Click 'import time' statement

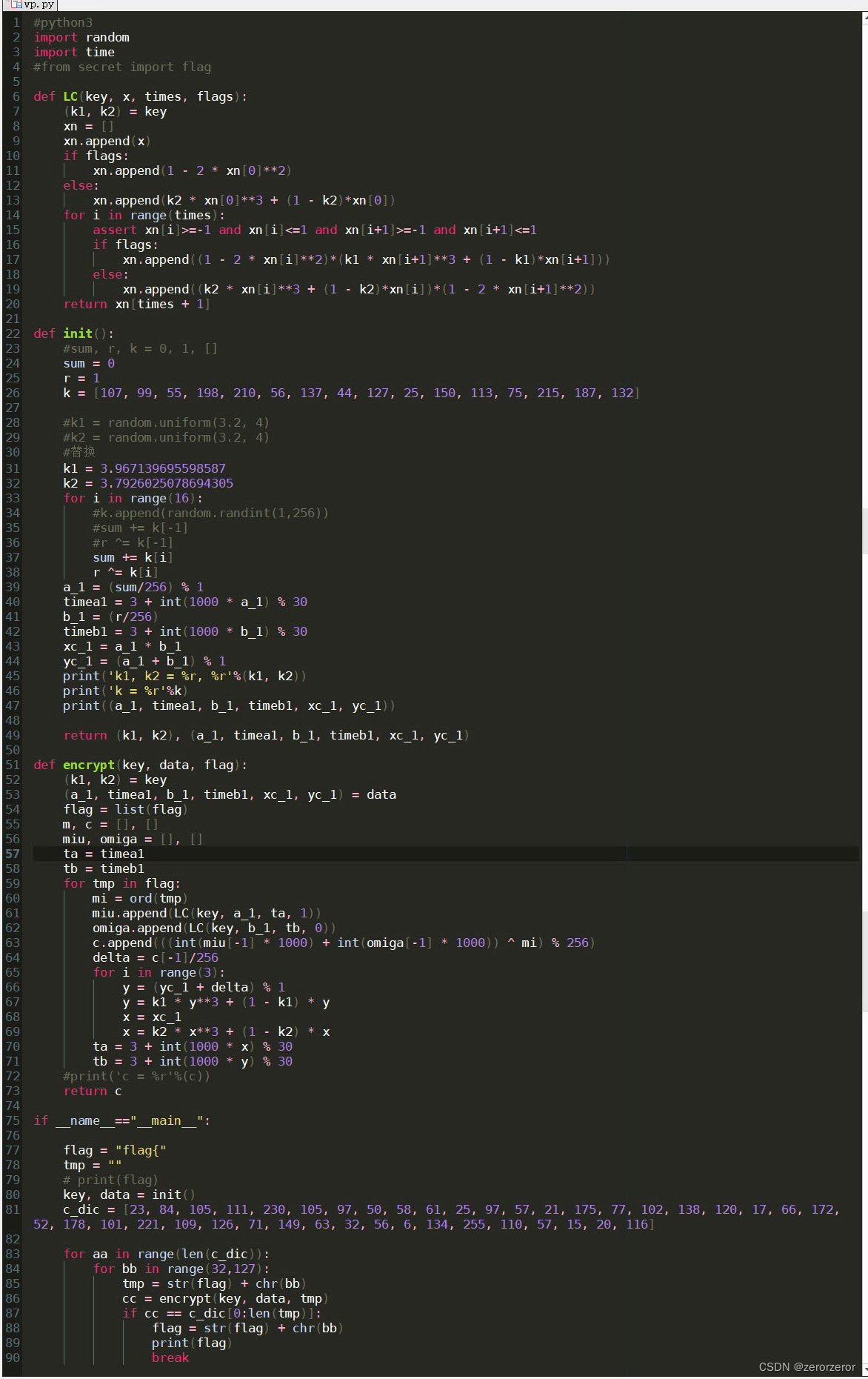74,52
